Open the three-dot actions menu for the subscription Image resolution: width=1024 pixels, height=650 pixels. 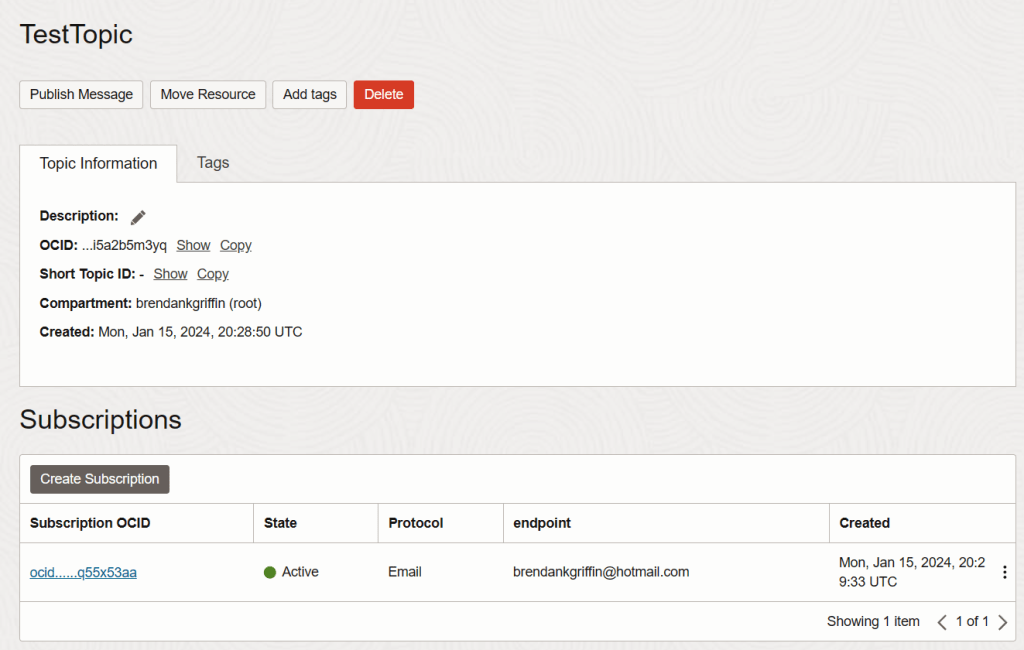pyautogui.click(x=1004, y=572)
